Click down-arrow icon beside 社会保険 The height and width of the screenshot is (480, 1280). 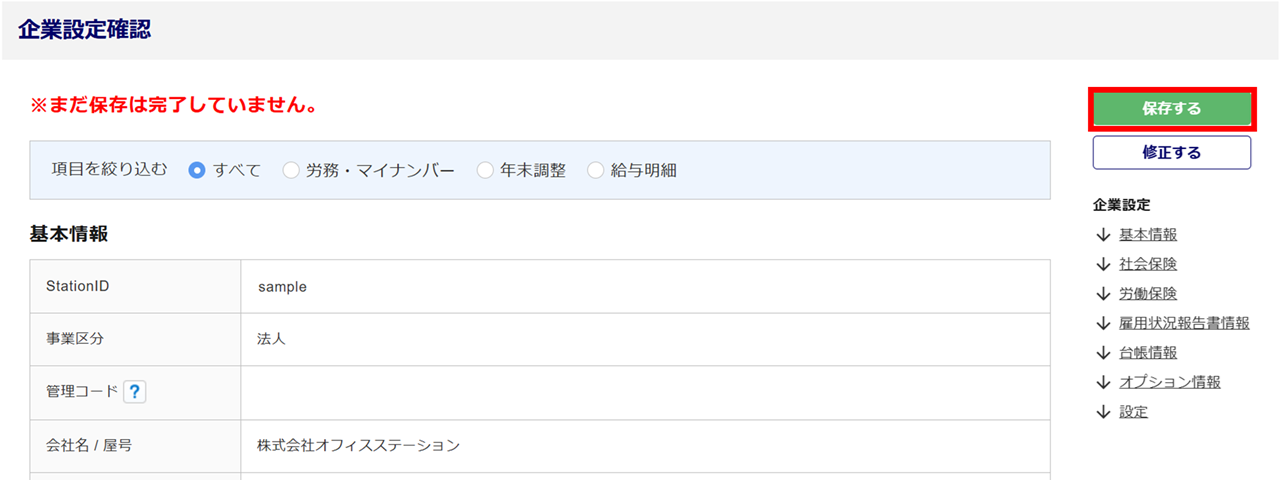coord(1103,265)
